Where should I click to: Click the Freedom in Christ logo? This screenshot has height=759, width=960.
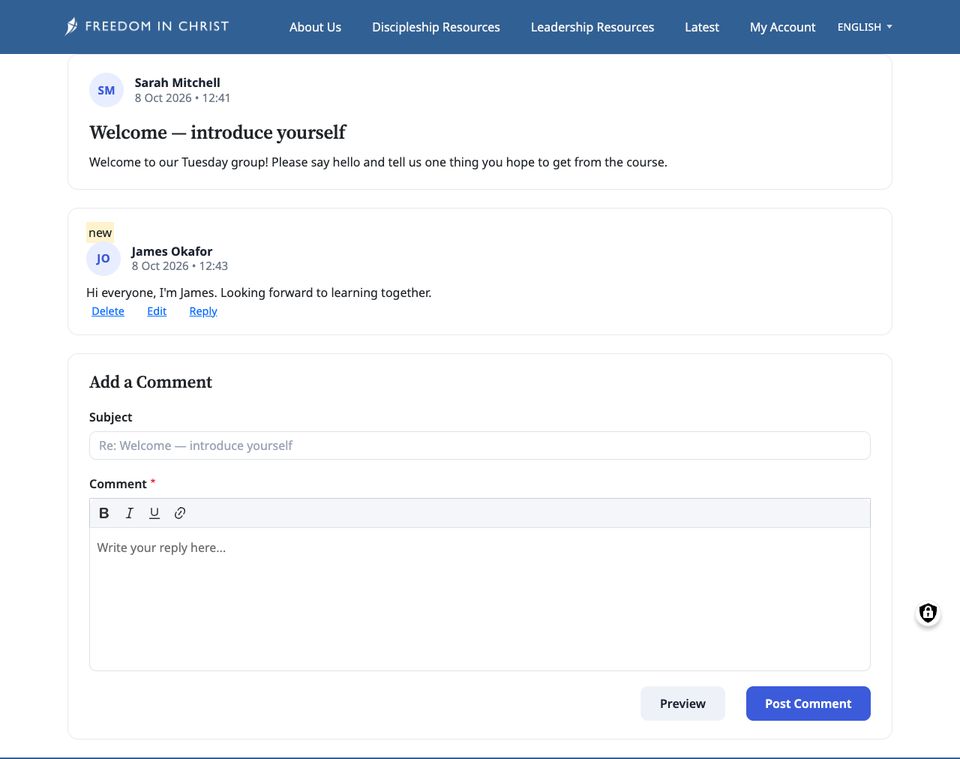[147, 26]
